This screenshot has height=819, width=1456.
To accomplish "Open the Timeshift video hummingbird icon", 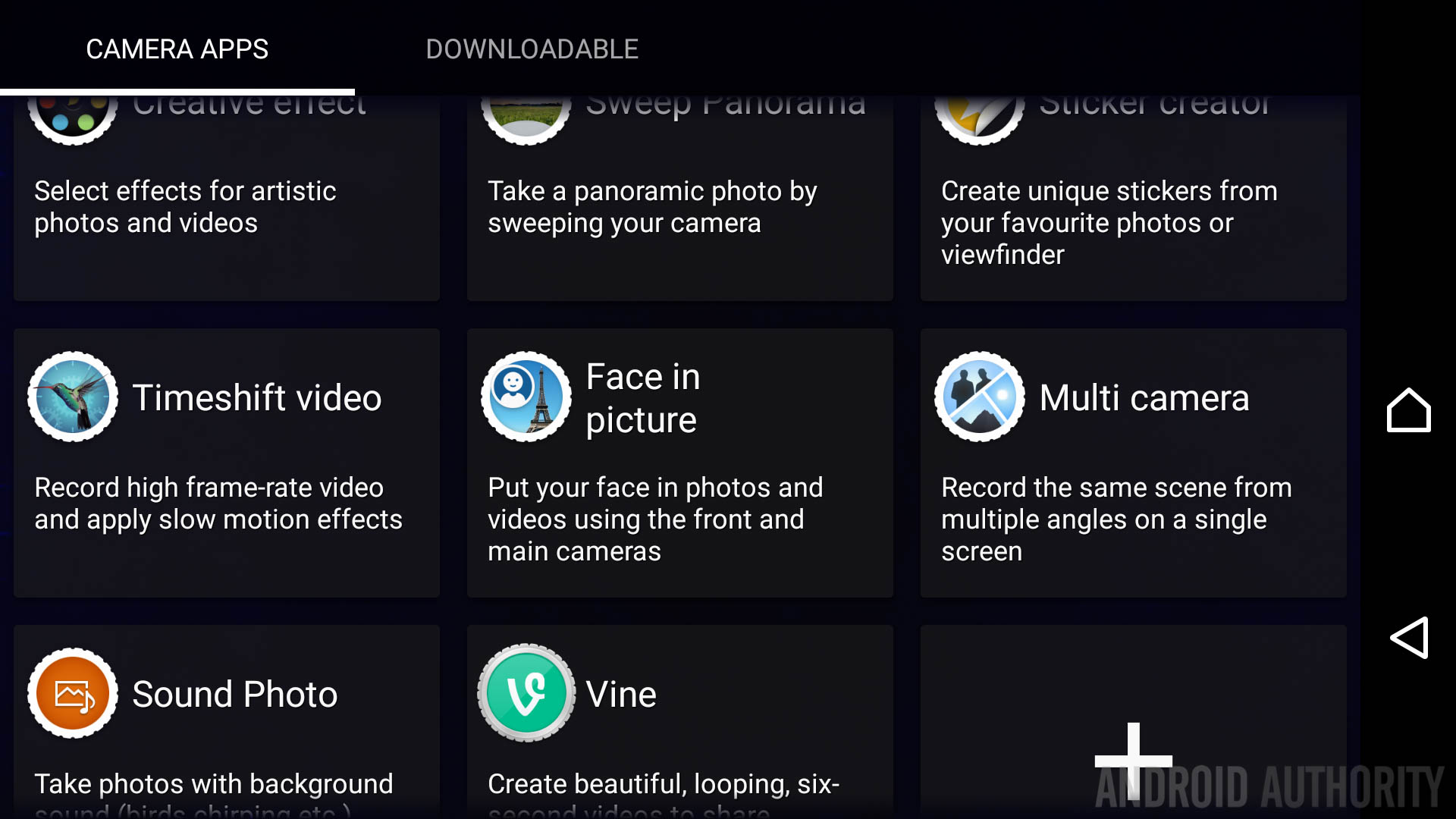I will coord(73,397).
